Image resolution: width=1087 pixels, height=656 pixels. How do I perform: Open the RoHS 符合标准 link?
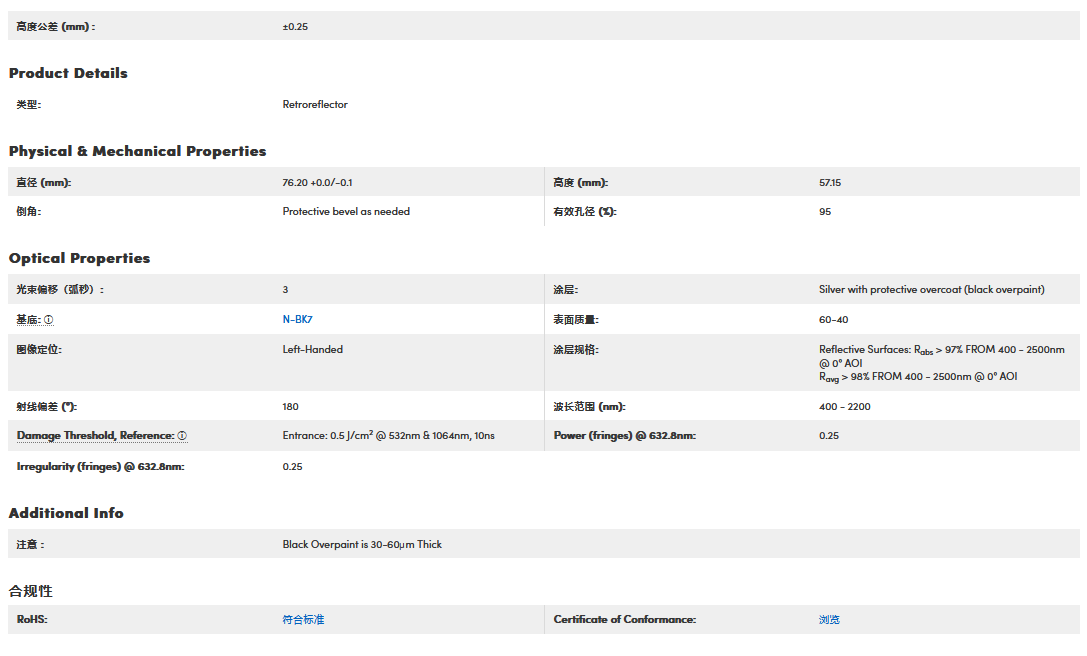coord(303,620)
